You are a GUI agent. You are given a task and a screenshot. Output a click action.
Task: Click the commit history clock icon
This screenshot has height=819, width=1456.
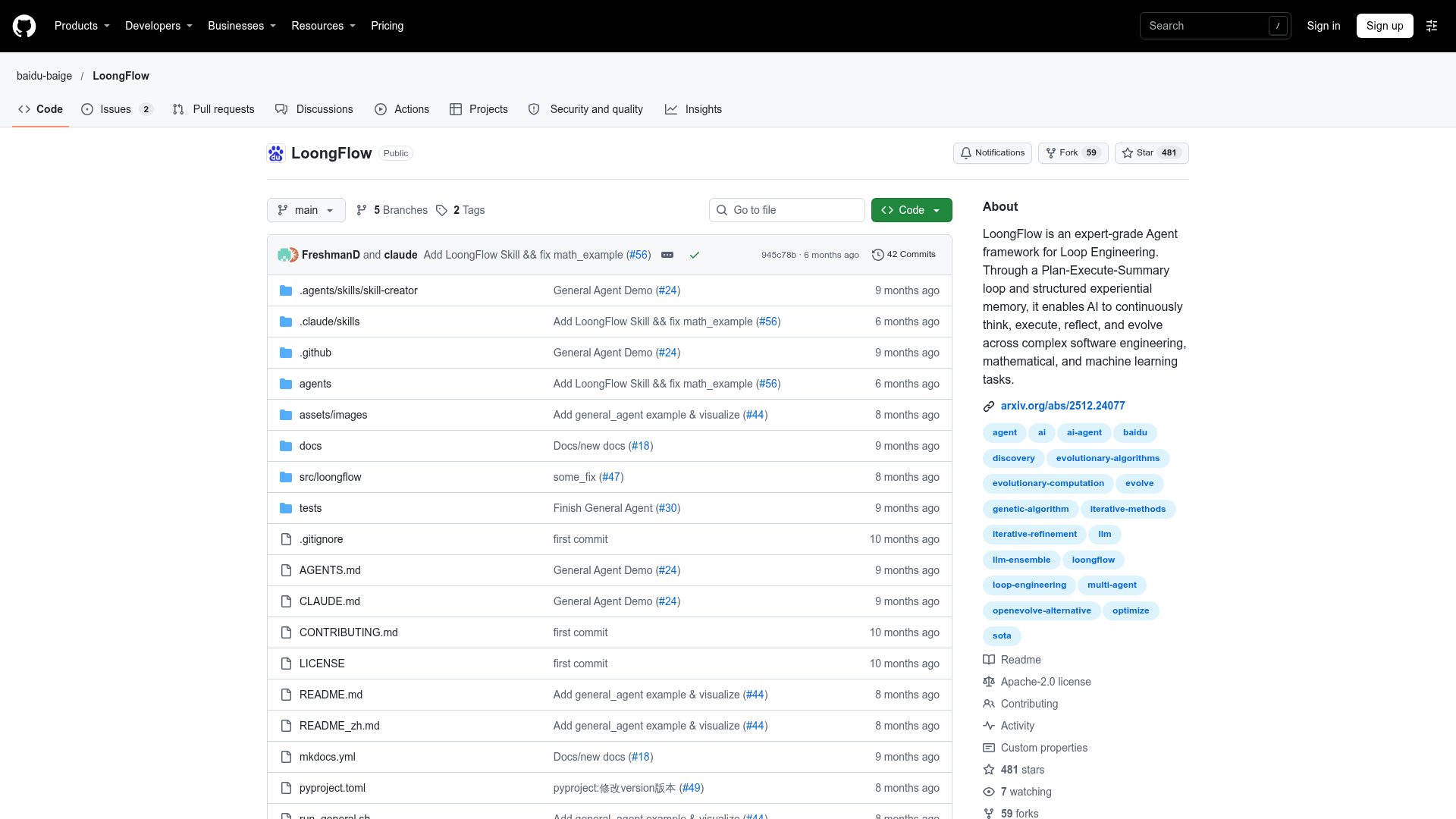[877, 255]
